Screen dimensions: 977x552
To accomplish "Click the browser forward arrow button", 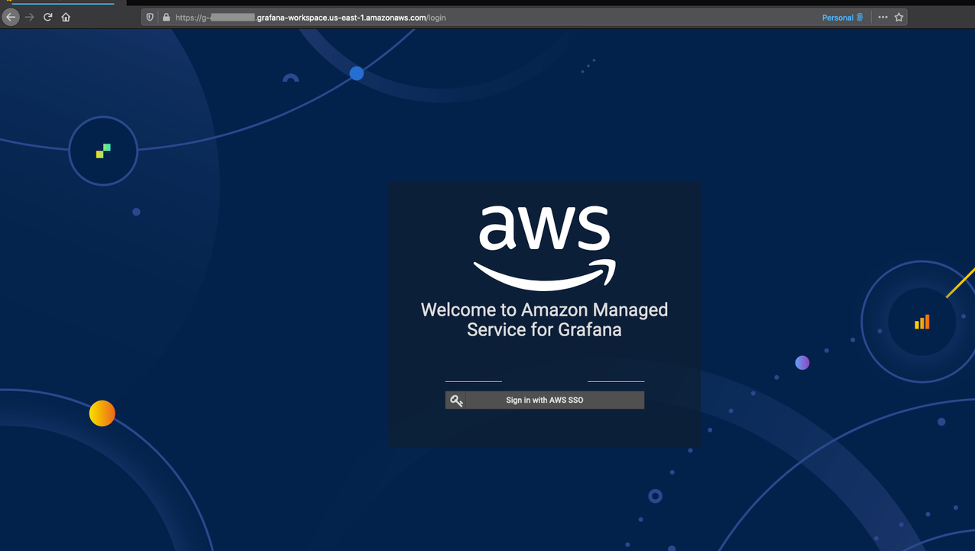I will coord(29,17).
